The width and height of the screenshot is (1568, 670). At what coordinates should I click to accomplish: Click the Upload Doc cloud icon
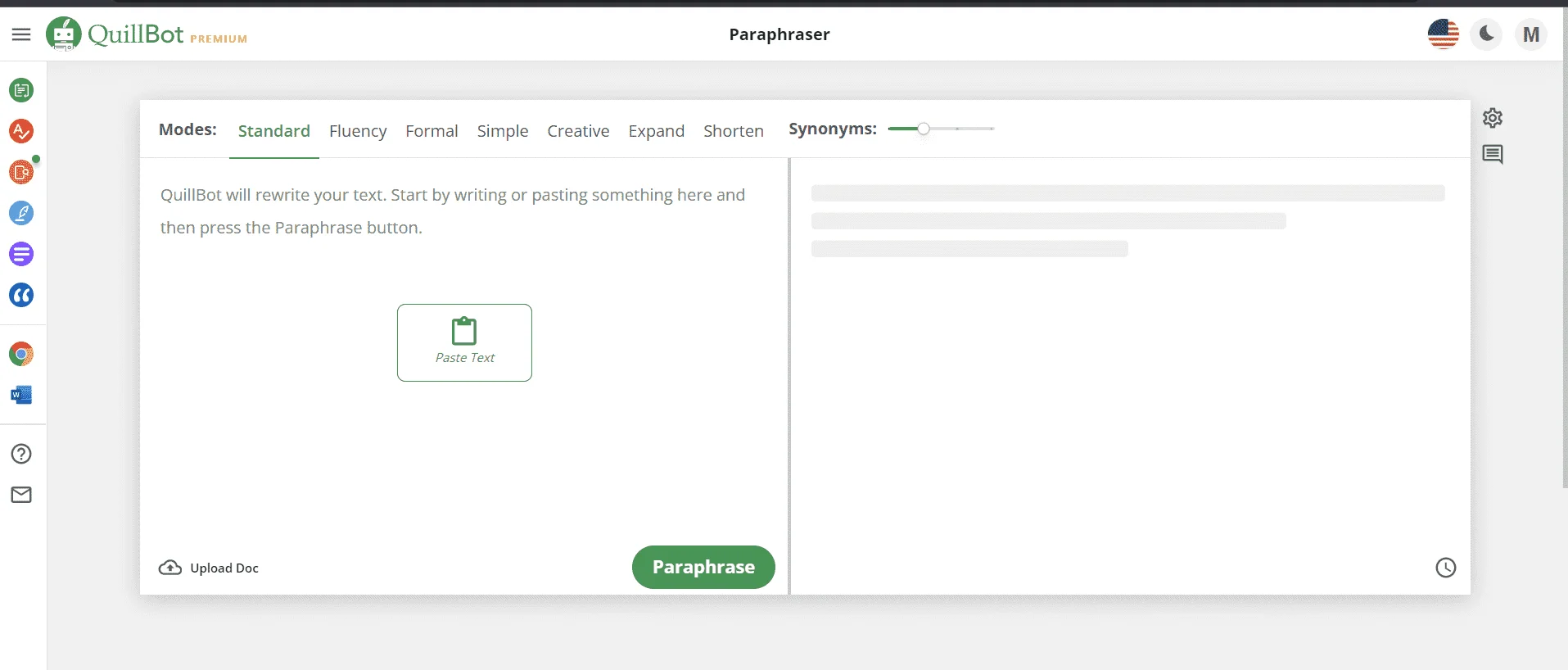click(x=170, y=568)
